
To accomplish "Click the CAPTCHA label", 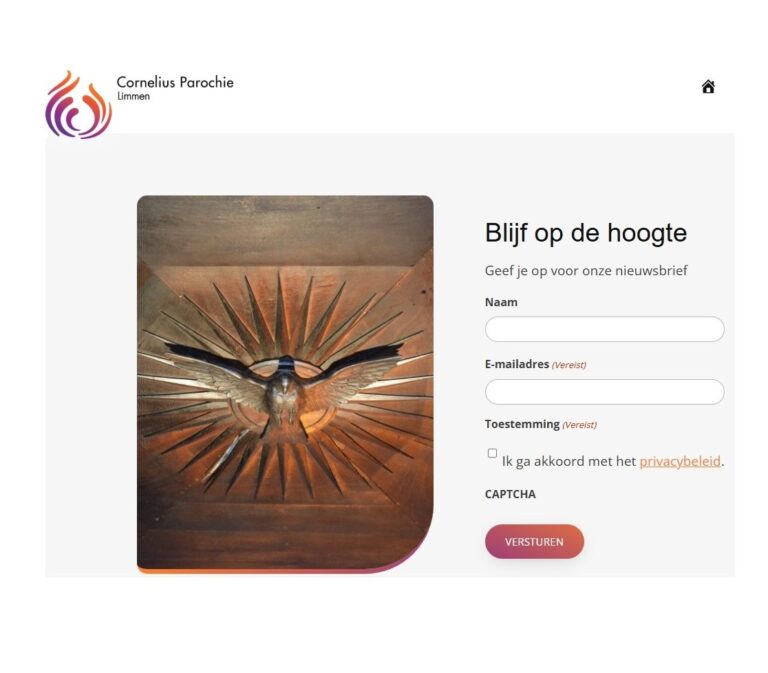I will point(510,494).
